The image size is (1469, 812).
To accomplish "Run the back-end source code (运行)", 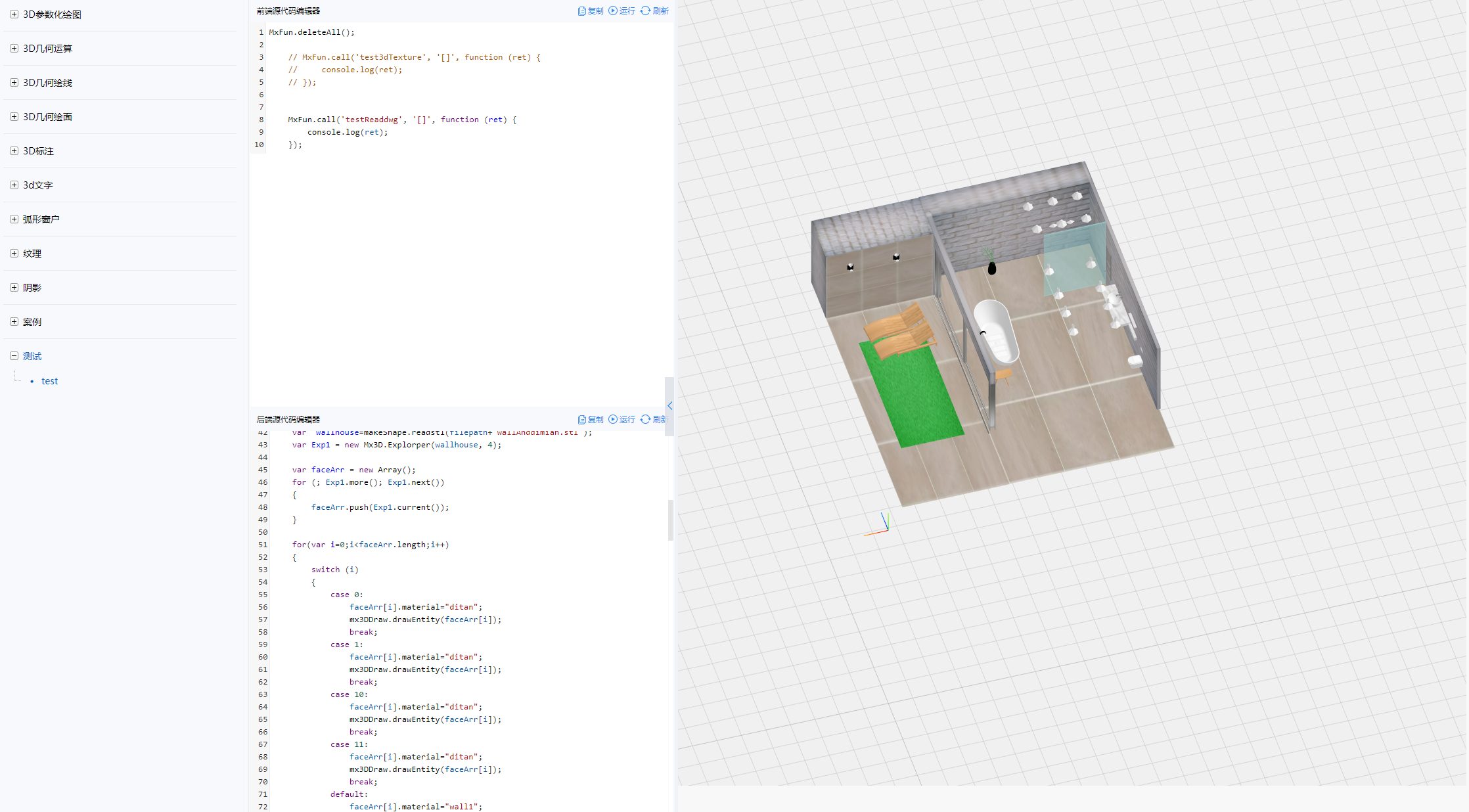I will point(621,420).
